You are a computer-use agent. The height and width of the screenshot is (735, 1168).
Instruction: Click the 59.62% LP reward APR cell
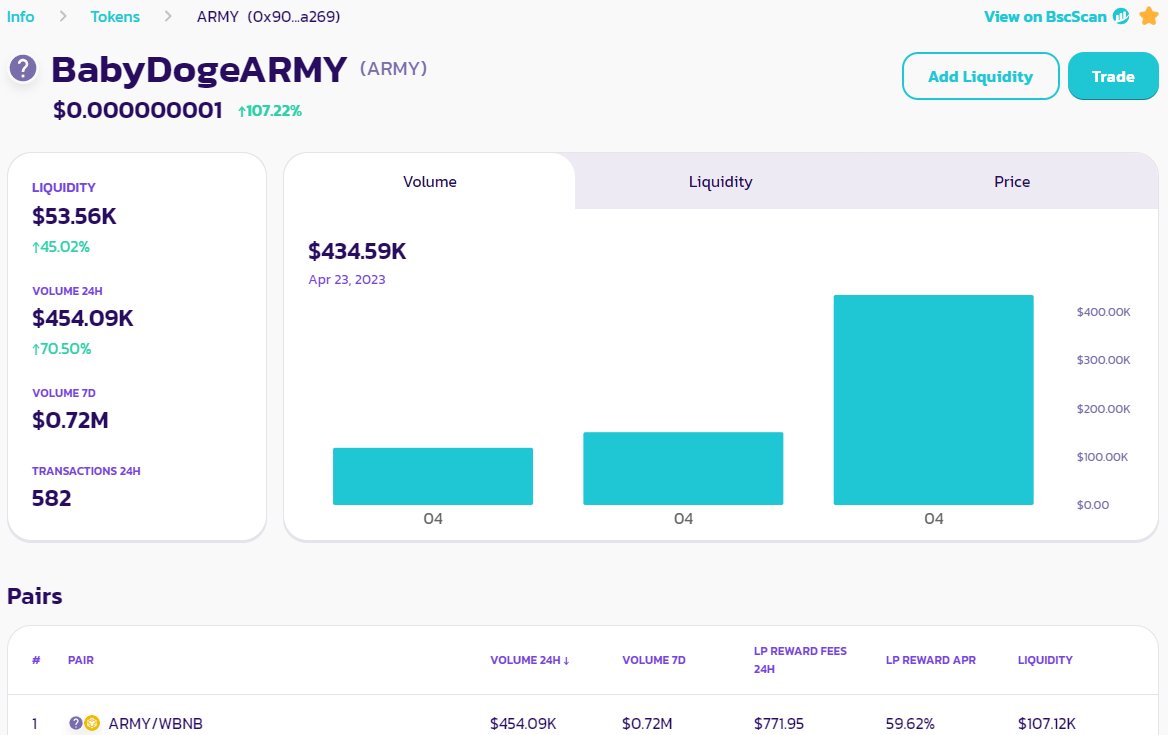point(910,723)
